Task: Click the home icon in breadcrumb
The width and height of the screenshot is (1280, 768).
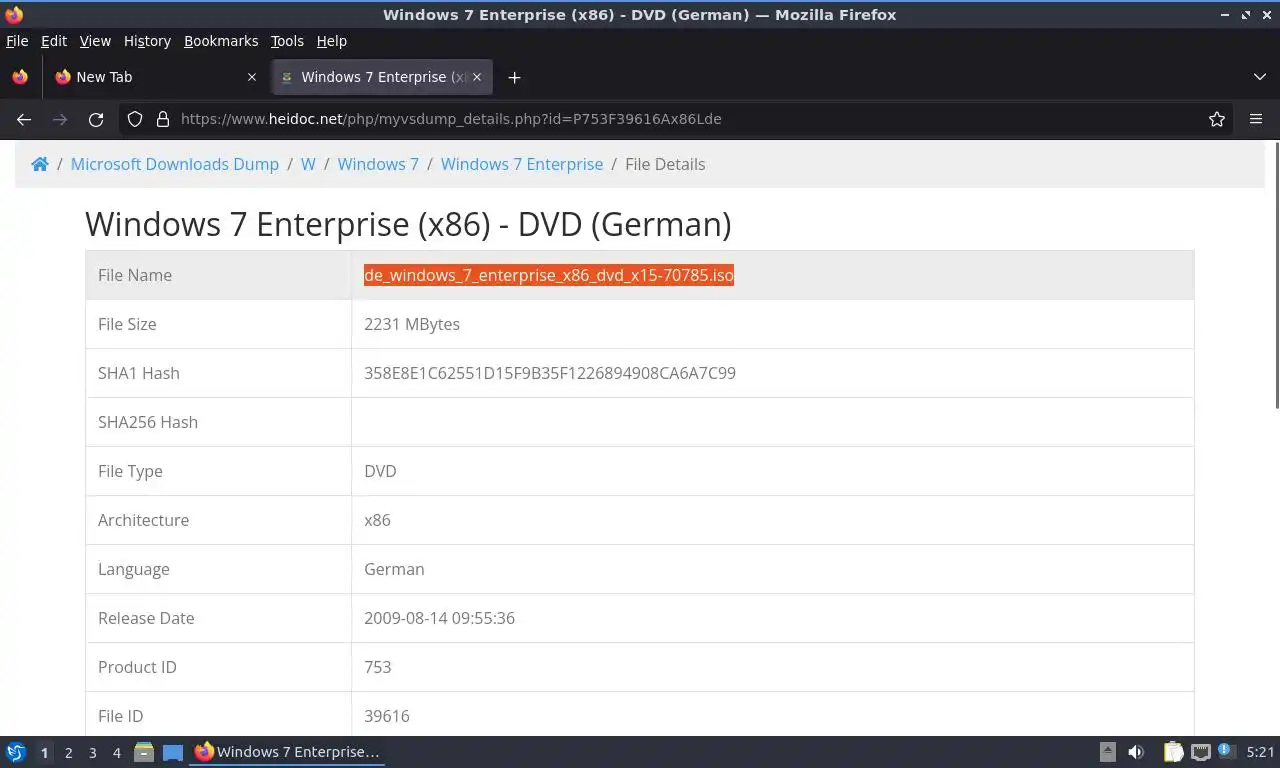Action: [40, 164]
